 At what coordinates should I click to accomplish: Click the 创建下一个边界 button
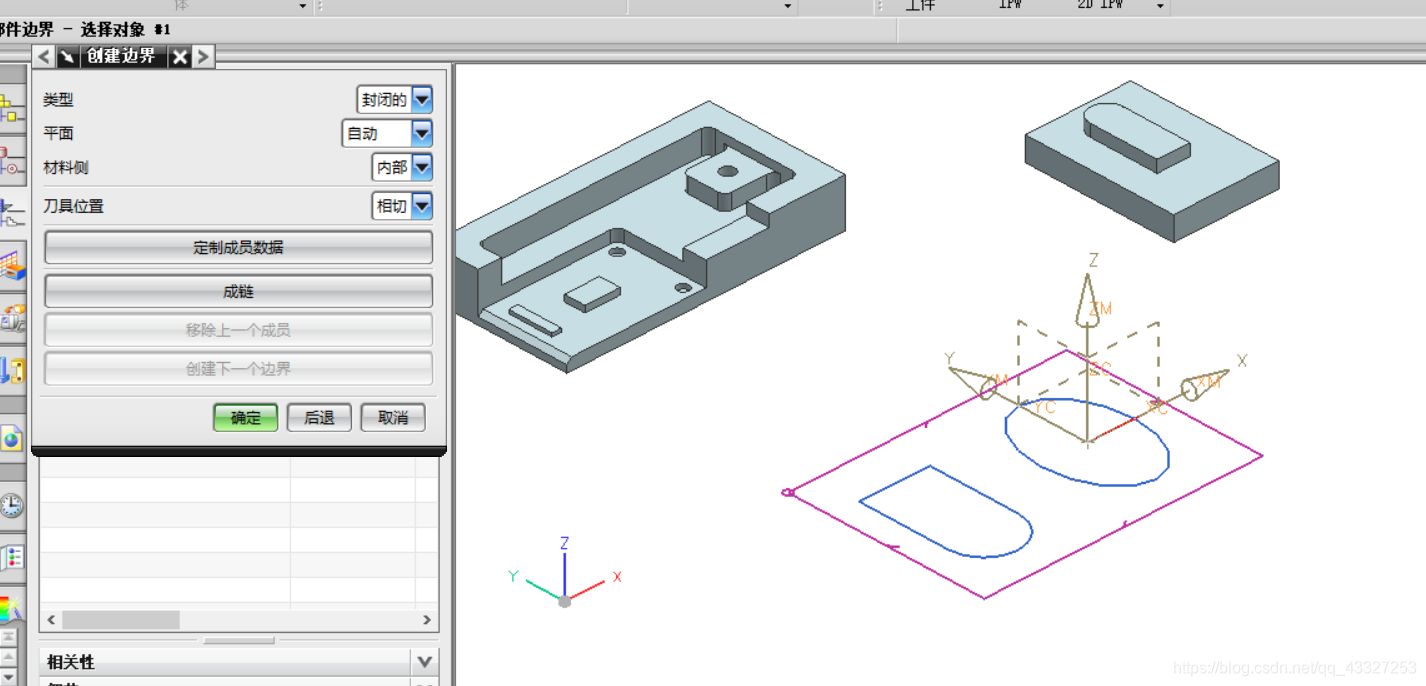click(238, 368)
